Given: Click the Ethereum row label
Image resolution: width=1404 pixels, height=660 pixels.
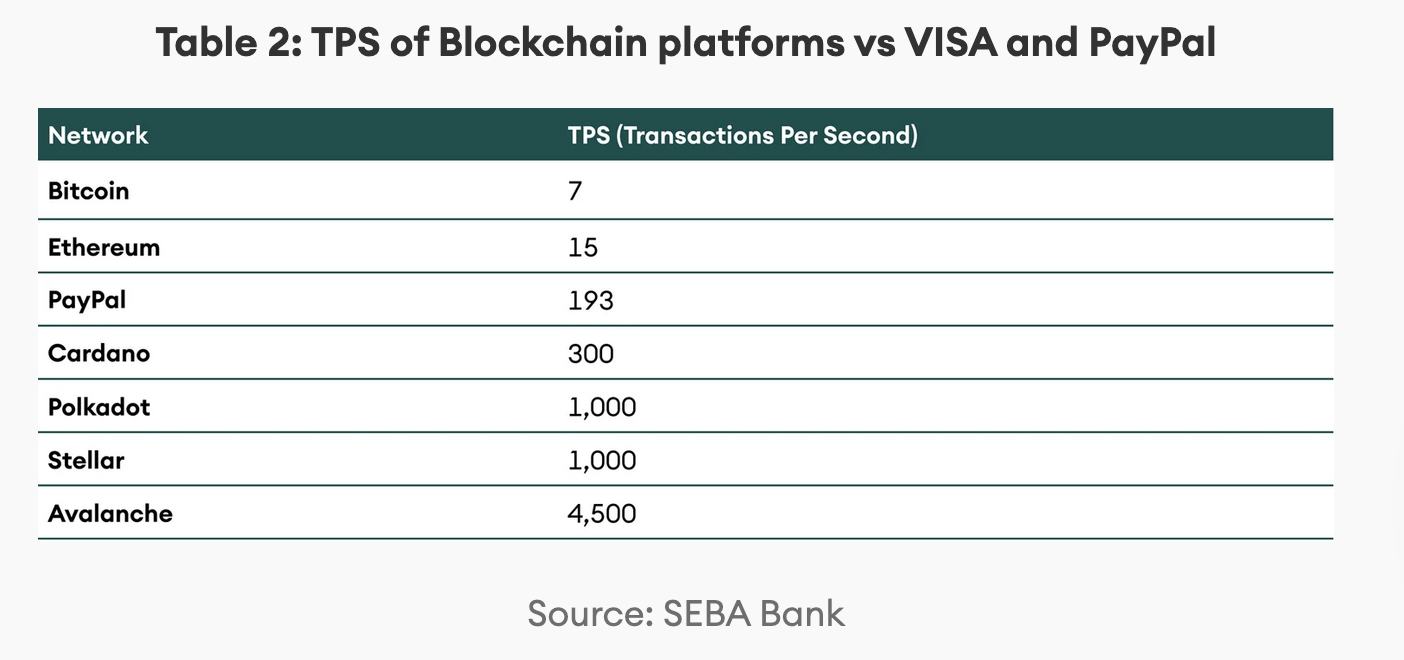Looking at the screenshot, I should point(104,247).
